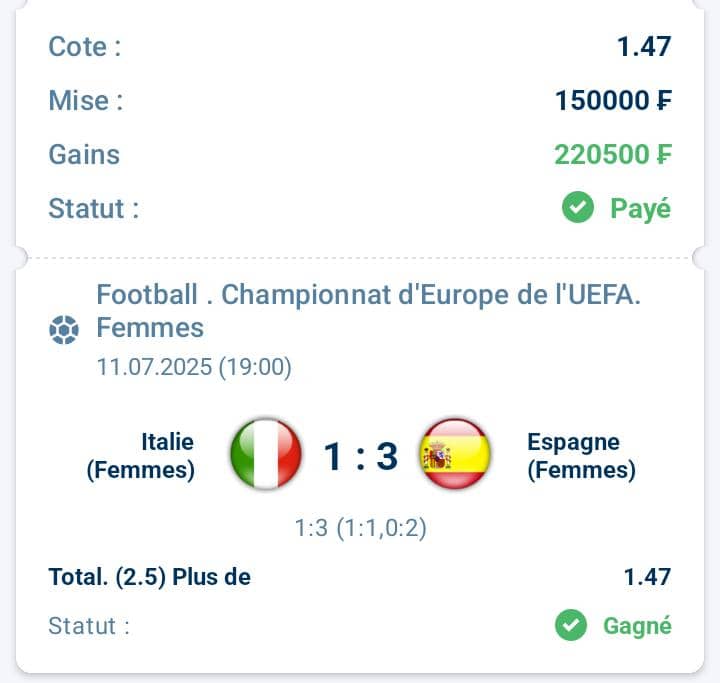Tap the Cote value 1.47
Viewport: 720px width, 683px height.
(644, 46)
